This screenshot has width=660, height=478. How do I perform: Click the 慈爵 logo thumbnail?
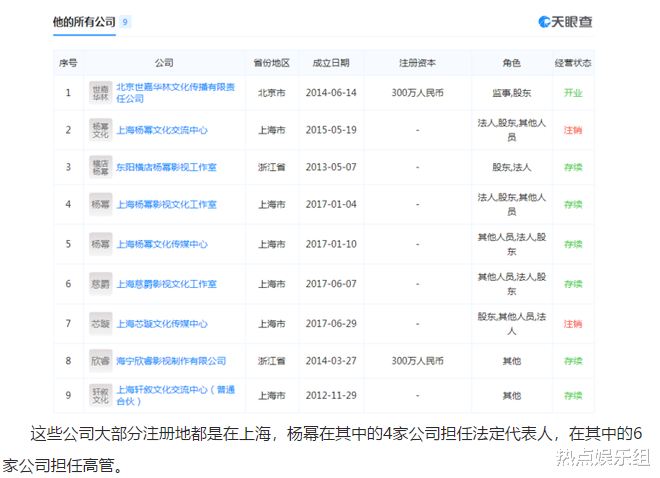click(101, 284)
